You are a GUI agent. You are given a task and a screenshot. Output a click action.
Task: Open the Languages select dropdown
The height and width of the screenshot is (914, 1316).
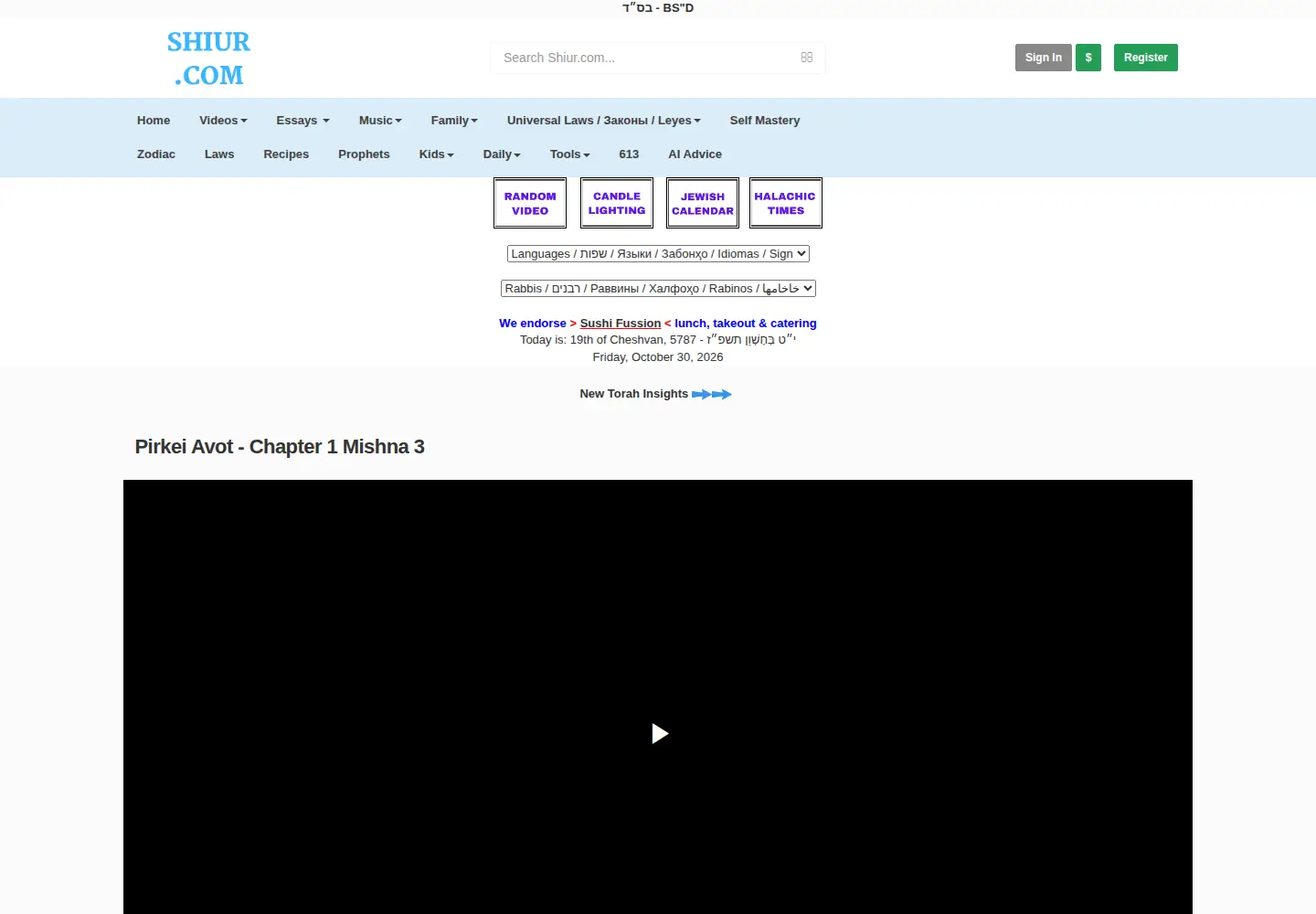(x=658, y=254)
